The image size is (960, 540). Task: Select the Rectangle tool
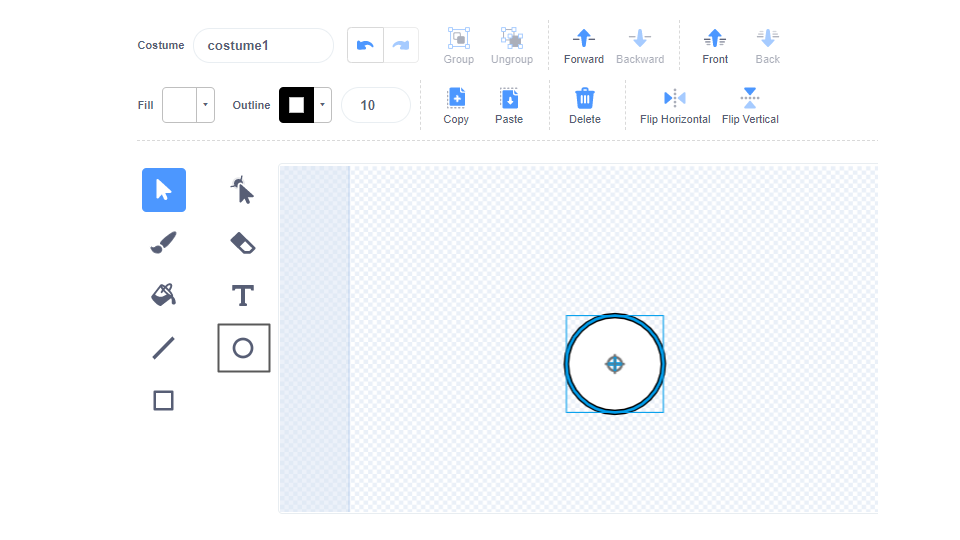[164, 400]
